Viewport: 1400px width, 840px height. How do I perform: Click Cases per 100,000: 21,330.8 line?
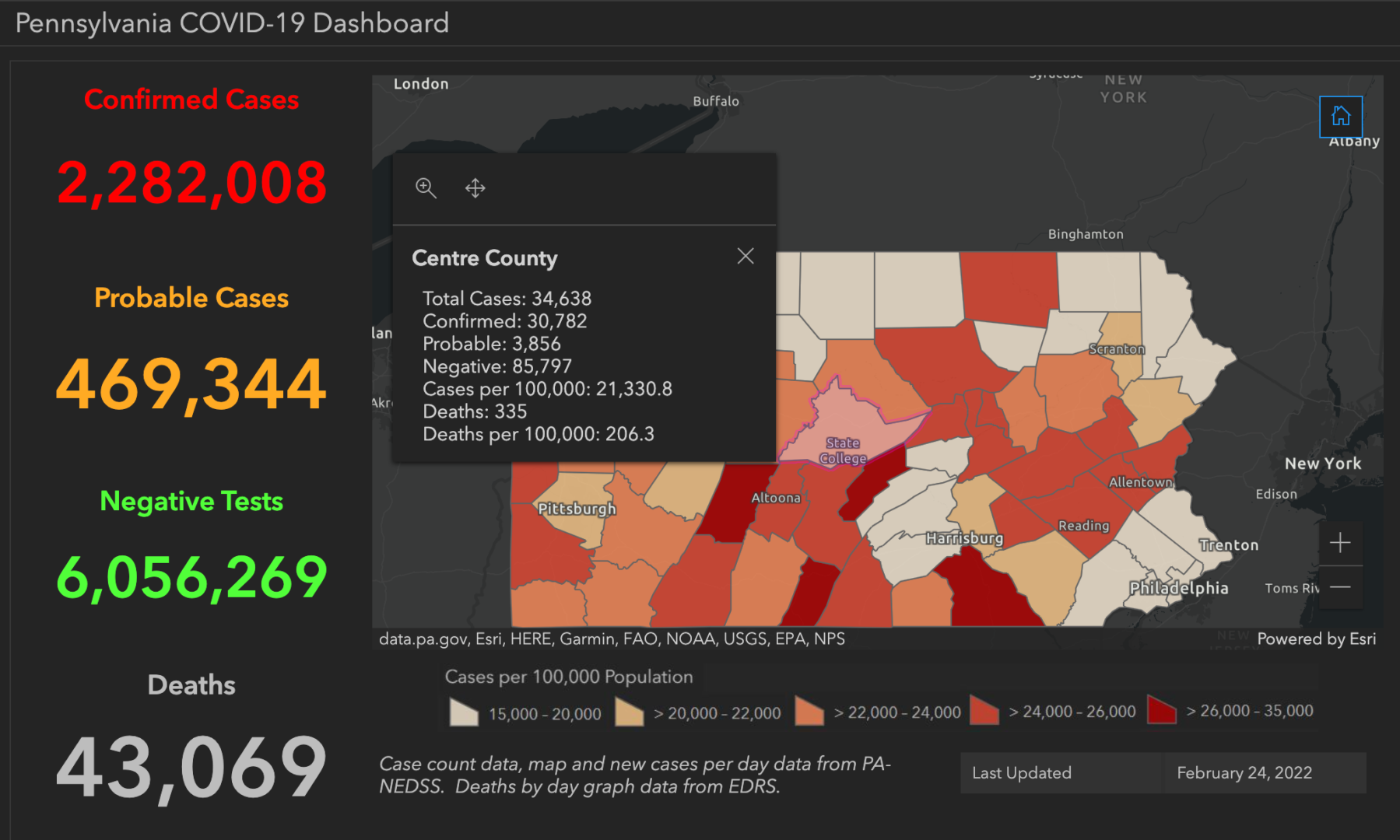click(x=547, y=389)
